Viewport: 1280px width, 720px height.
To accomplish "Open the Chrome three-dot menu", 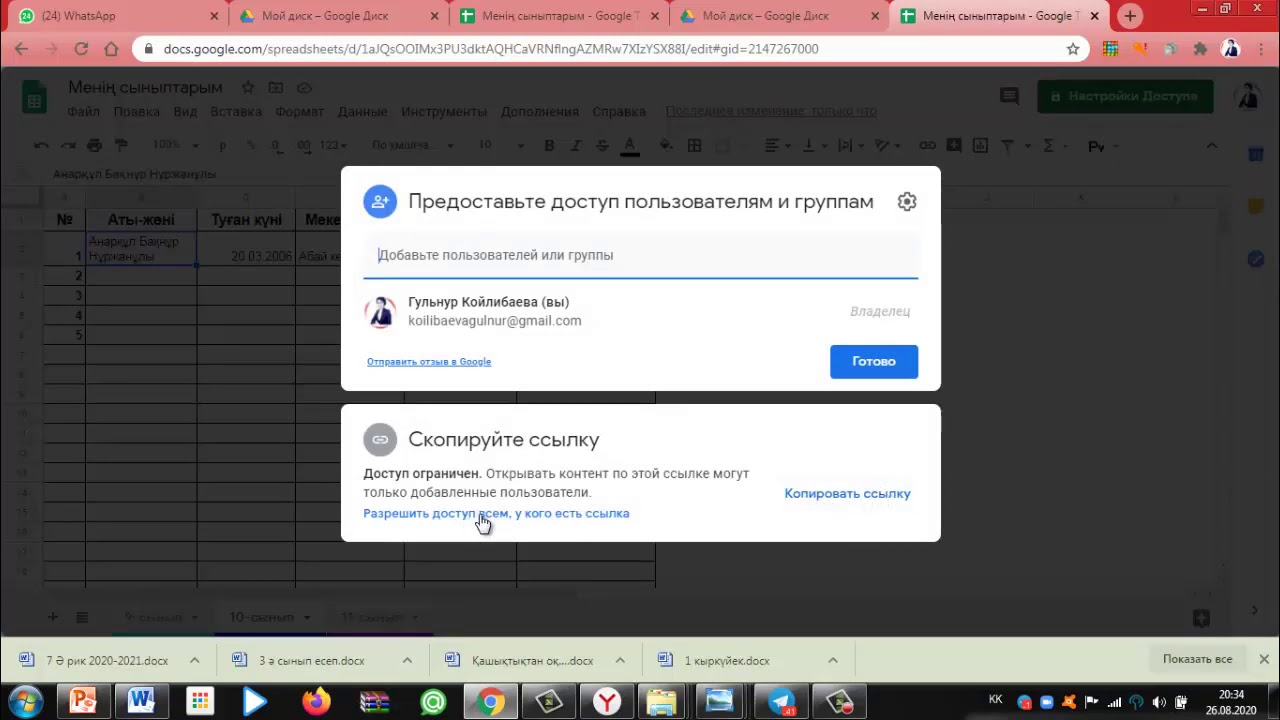I will pyautogui.click(x=1260, y=48).
